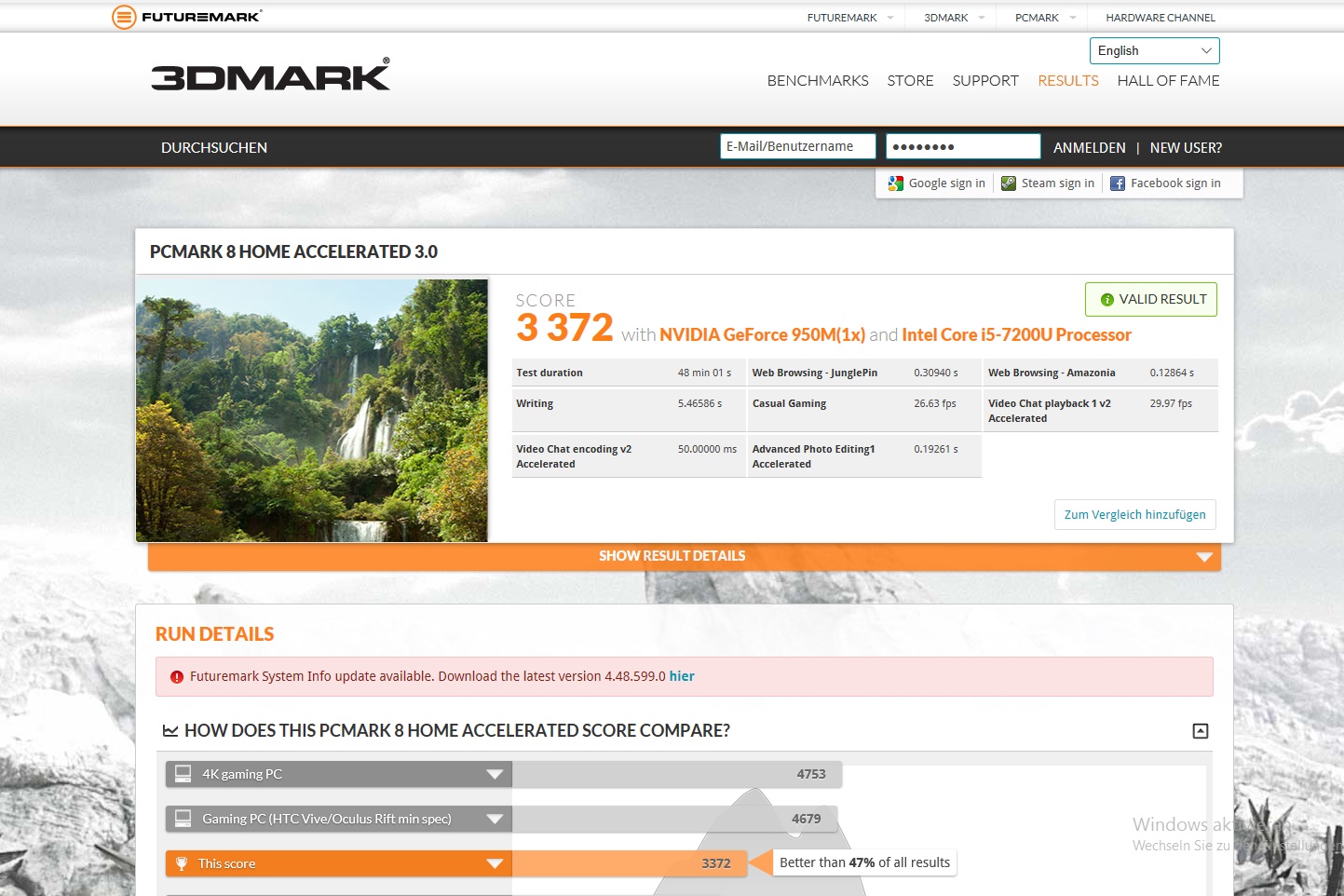Image resolution: width=1344 pixels, height=896 pixels.
Task: Click the Casual Gaming label
Action: coord(789,403)
